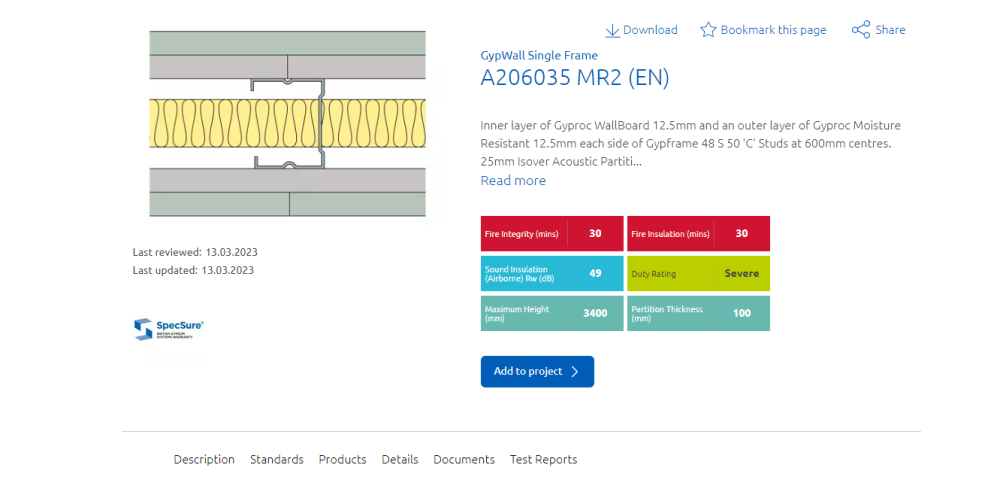
Task: Click the Bookmark this page link
Action: tap(774, 30)
